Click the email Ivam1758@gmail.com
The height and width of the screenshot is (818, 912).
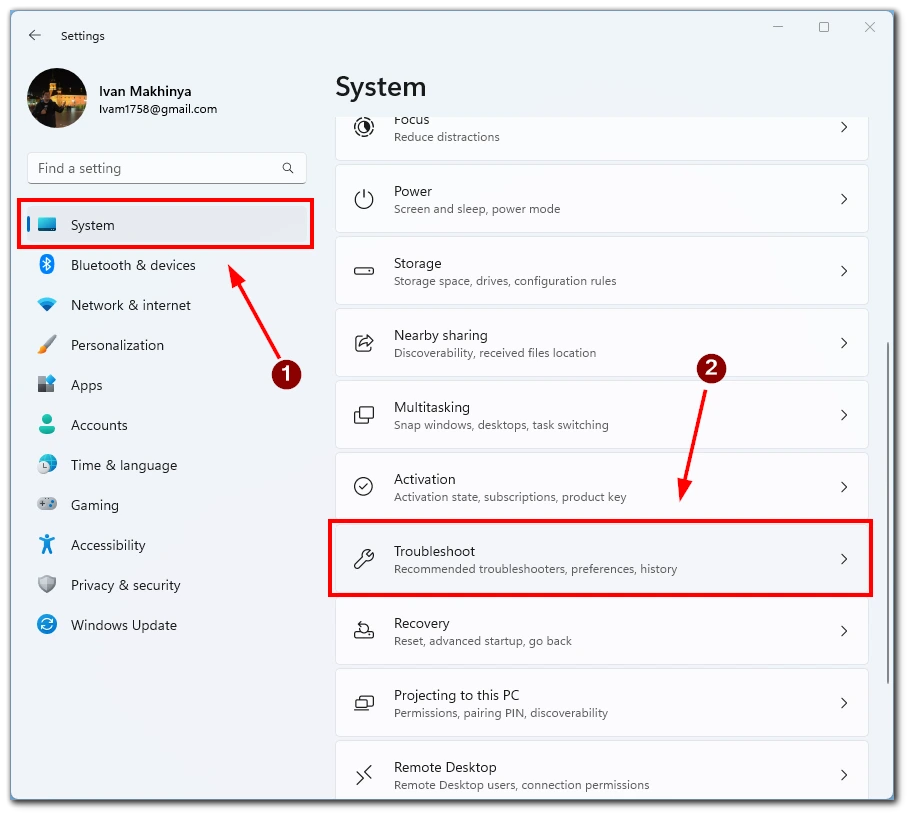click(x=158, y=109)
